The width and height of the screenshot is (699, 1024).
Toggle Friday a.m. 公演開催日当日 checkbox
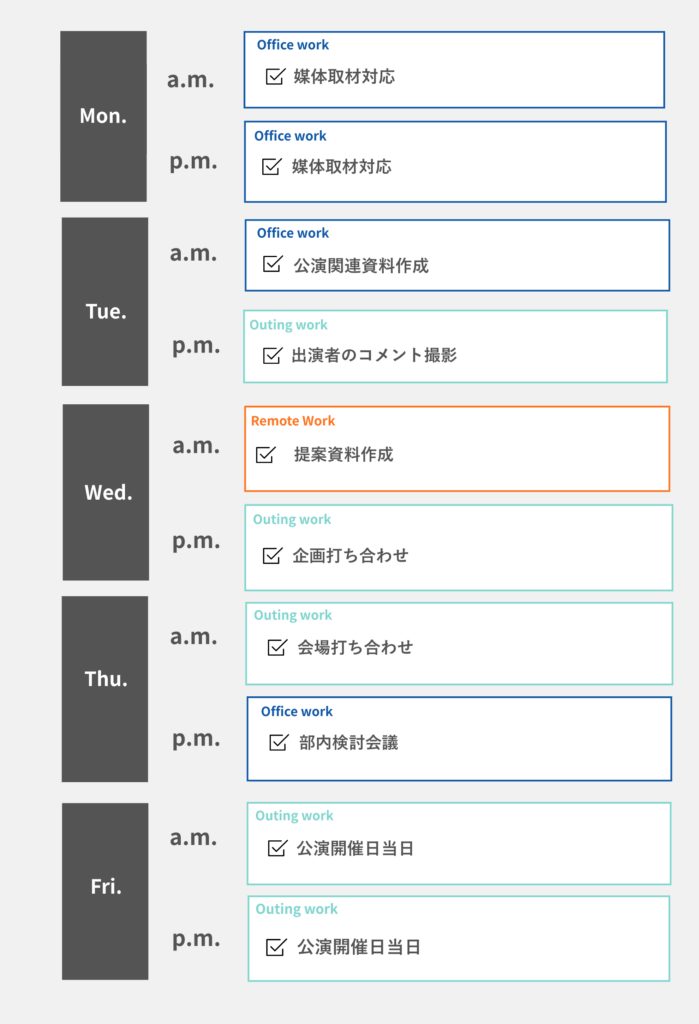[277, 848]
